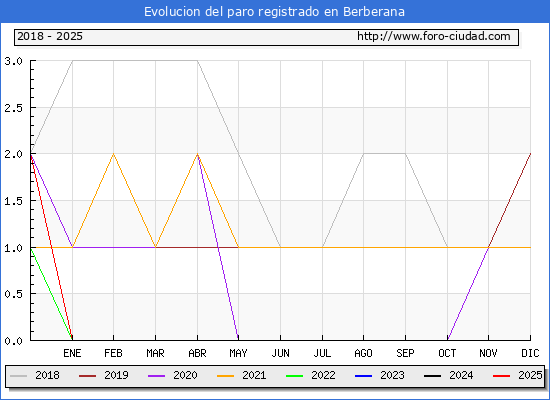550x400 pixels.
Task: Click the SEP month axis label
Action: pos(405,353)
